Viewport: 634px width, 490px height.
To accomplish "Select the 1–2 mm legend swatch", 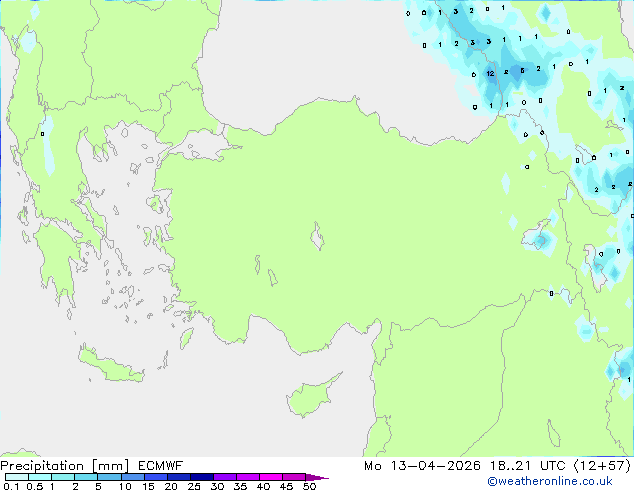I will (63, 477).
